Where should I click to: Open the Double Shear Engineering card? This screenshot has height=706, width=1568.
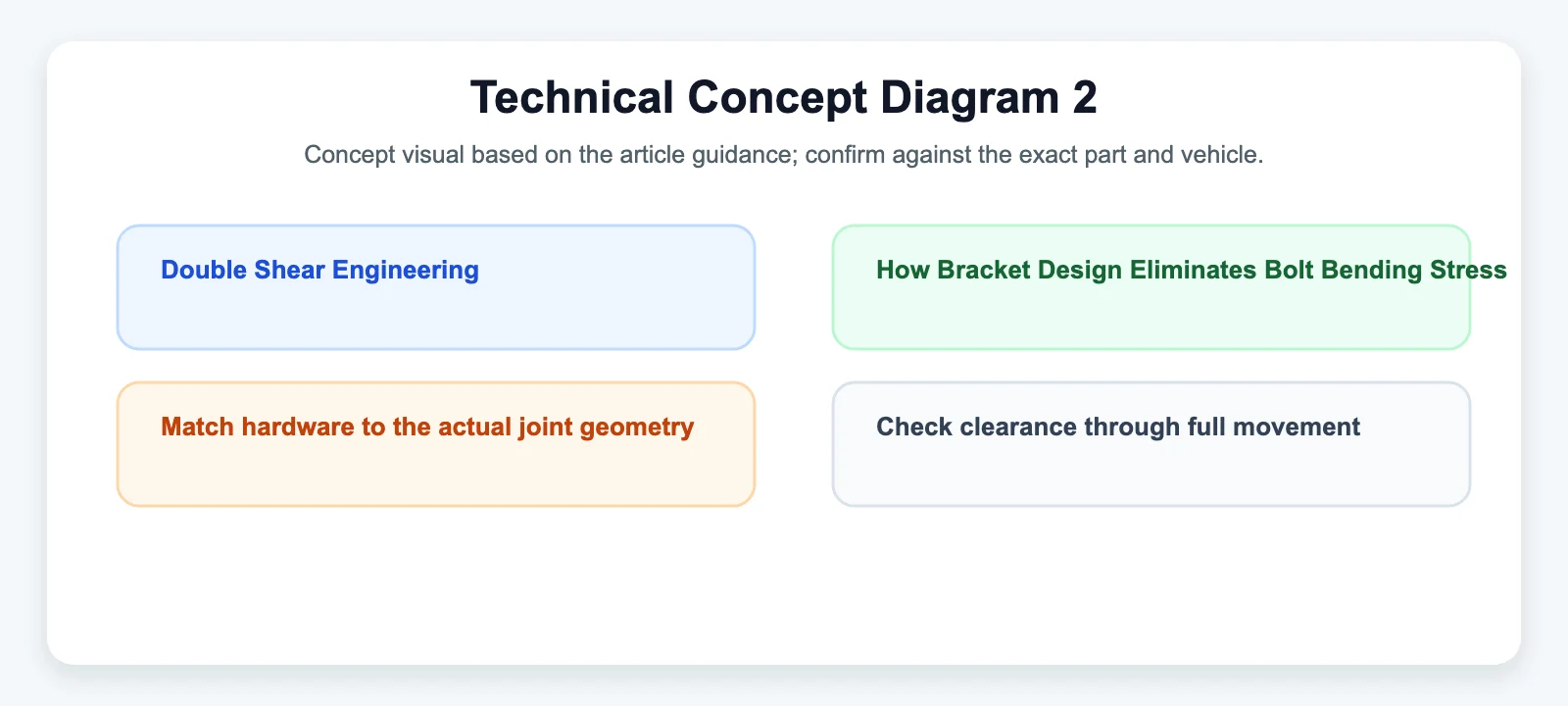point(436,287)
